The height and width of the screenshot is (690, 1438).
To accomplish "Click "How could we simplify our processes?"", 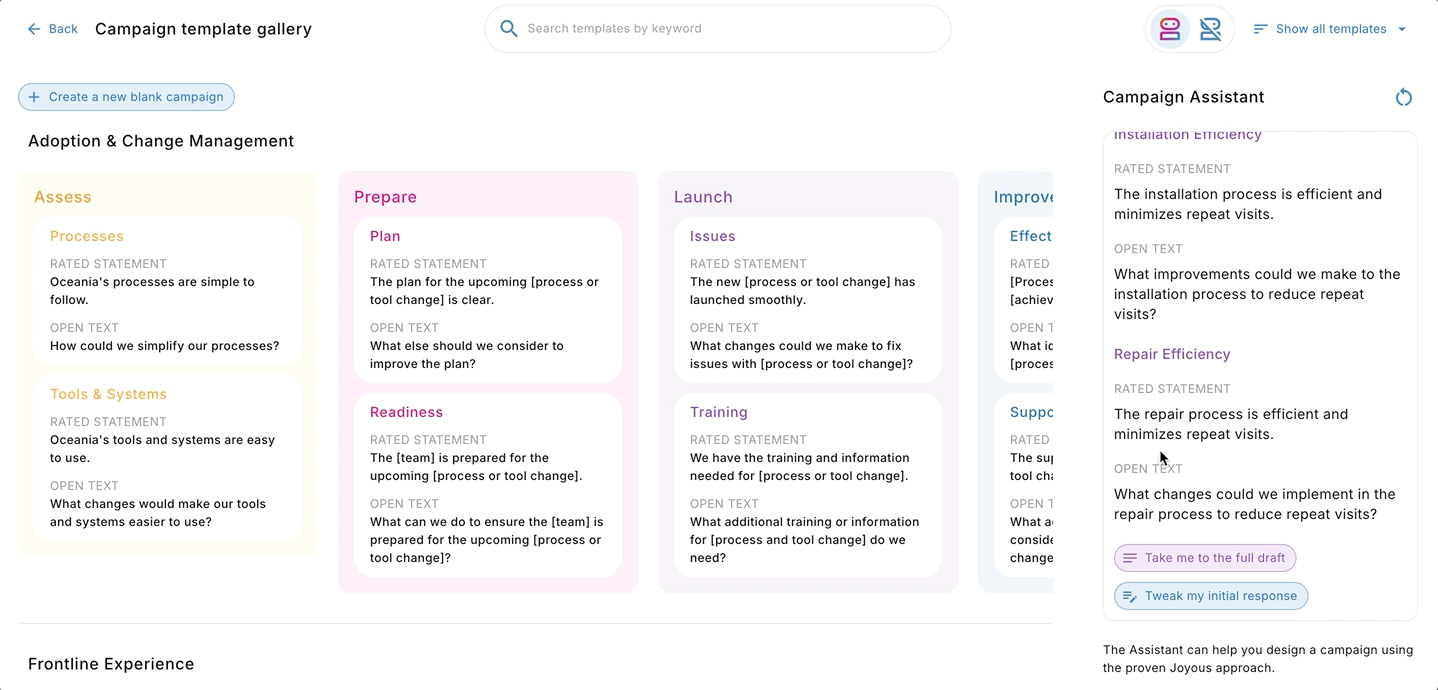I will [x=165, y=346].
